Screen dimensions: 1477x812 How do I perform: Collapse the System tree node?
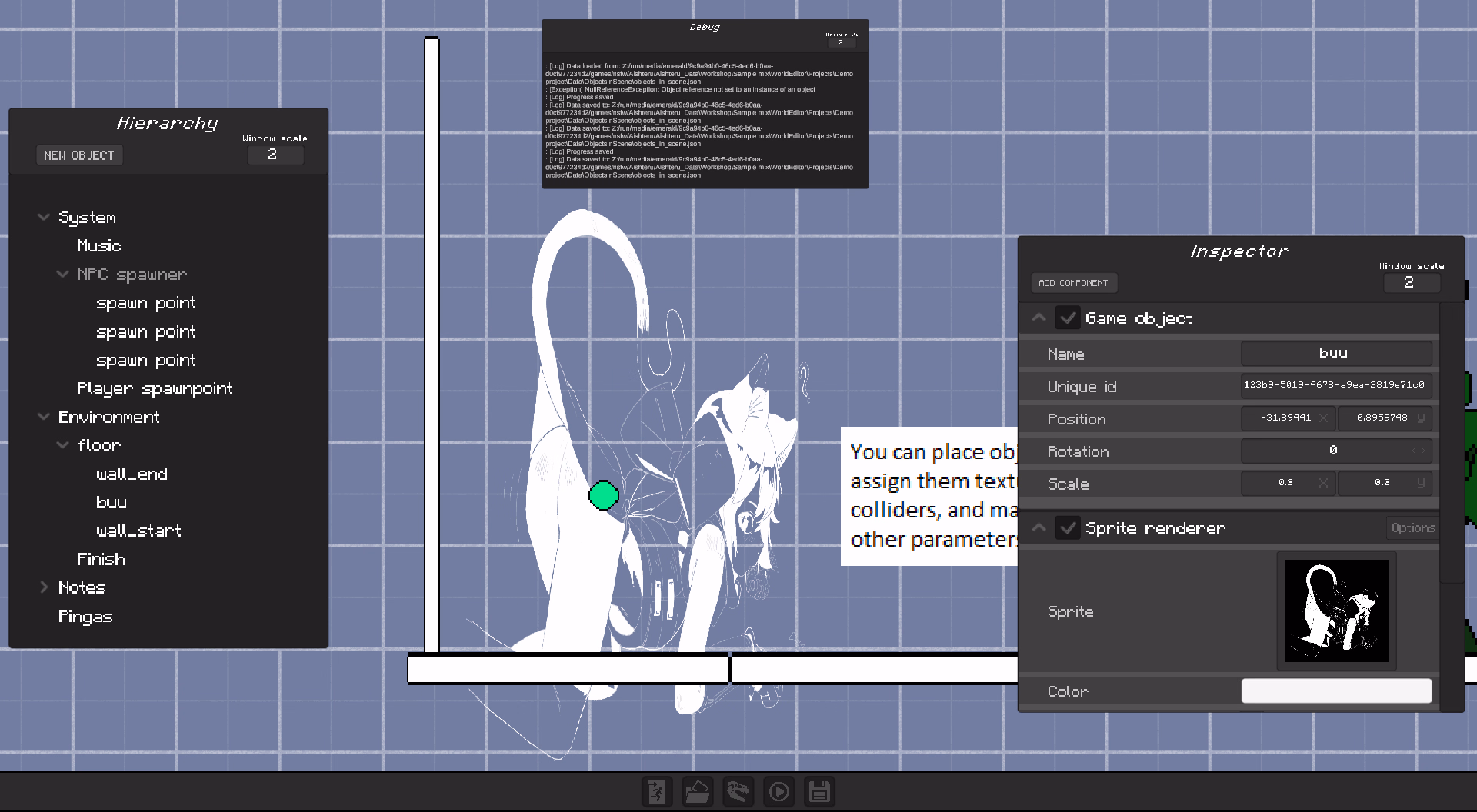coord(44,217)
